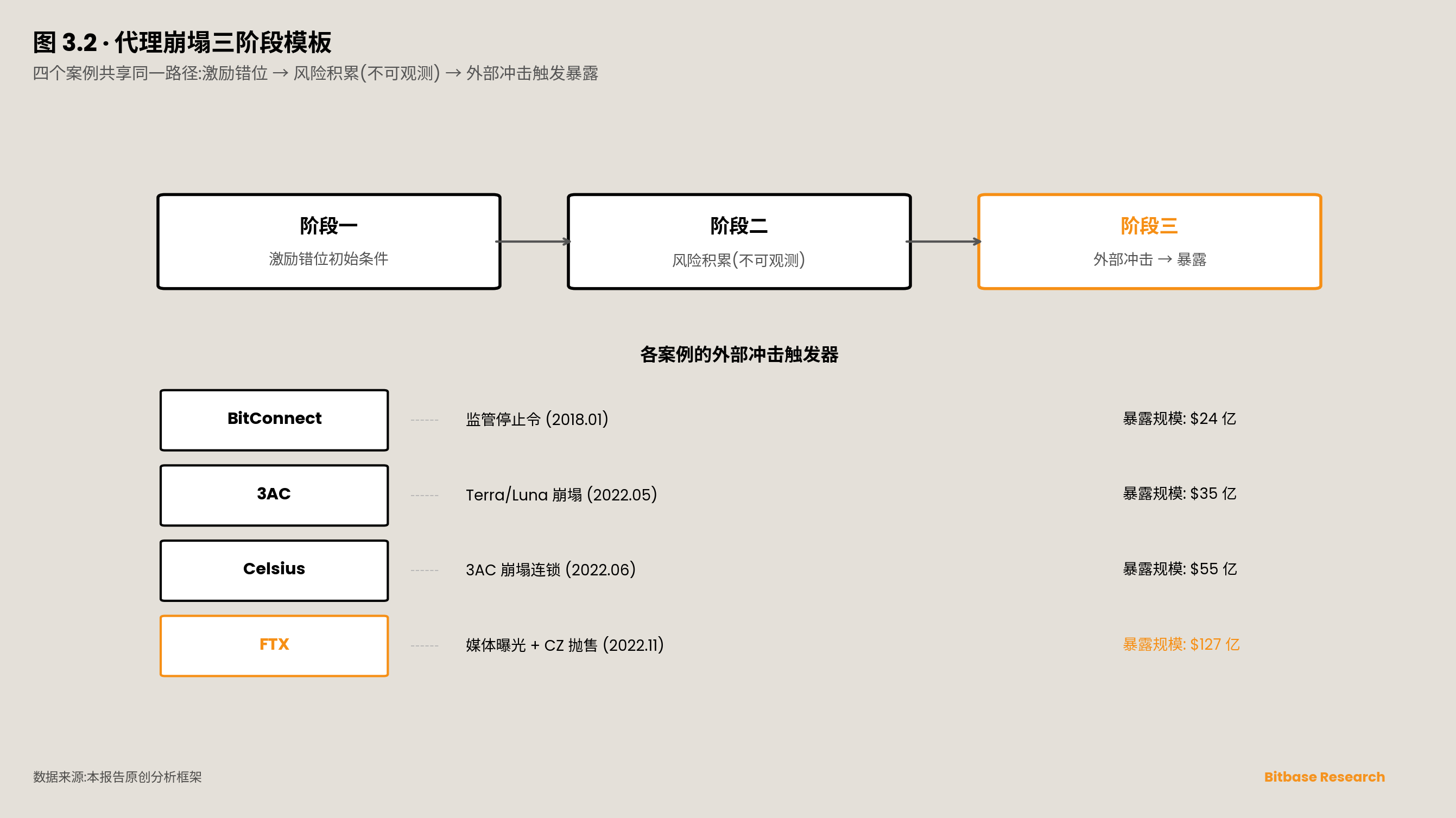Select the Celsius case box
Image resolution: width=1456 pixels, height=818 pixels.
coord(274,570)
